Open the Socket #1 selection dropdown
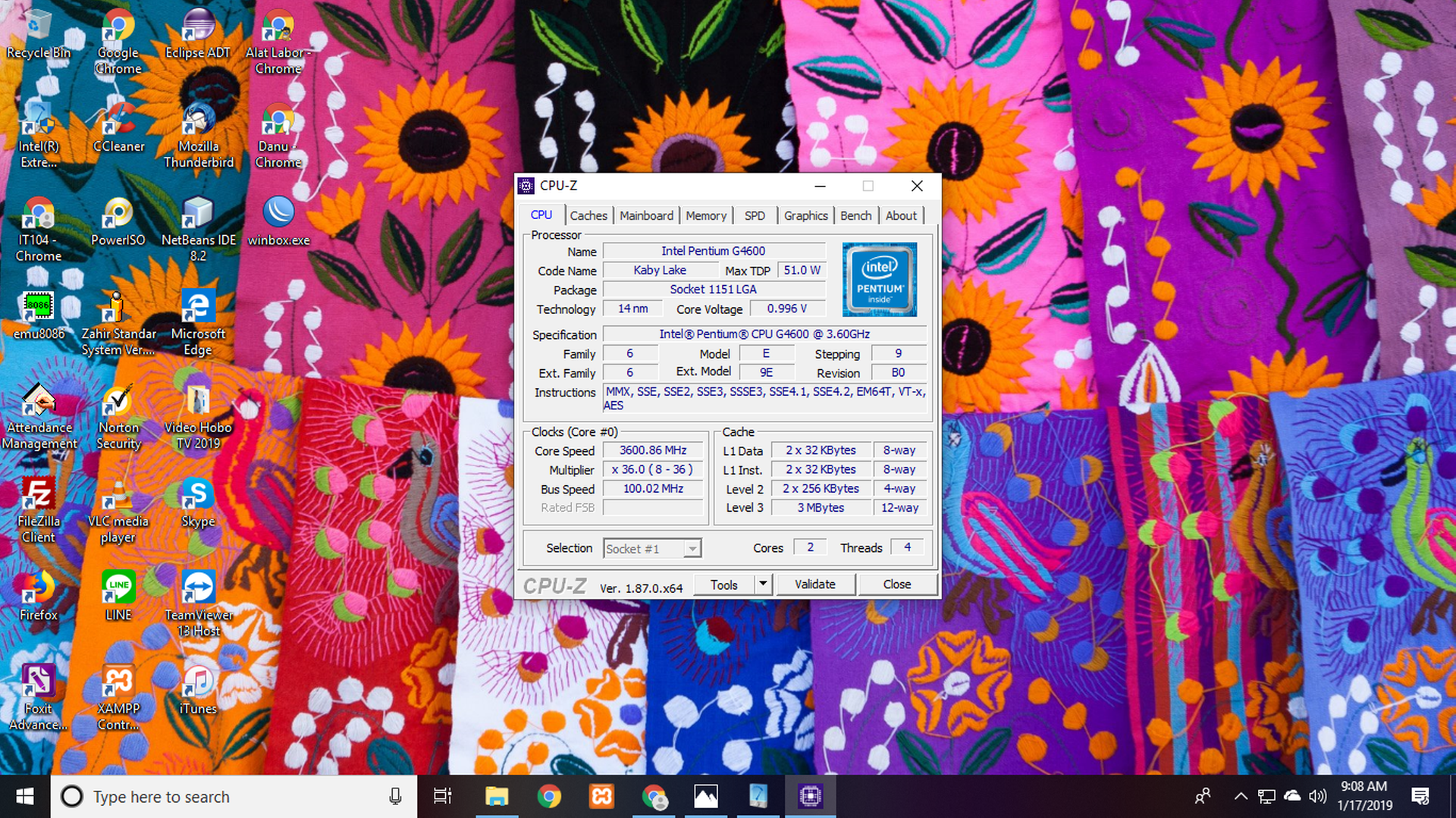This screenshot has height=818, width=1456. [x=652, y=548]
